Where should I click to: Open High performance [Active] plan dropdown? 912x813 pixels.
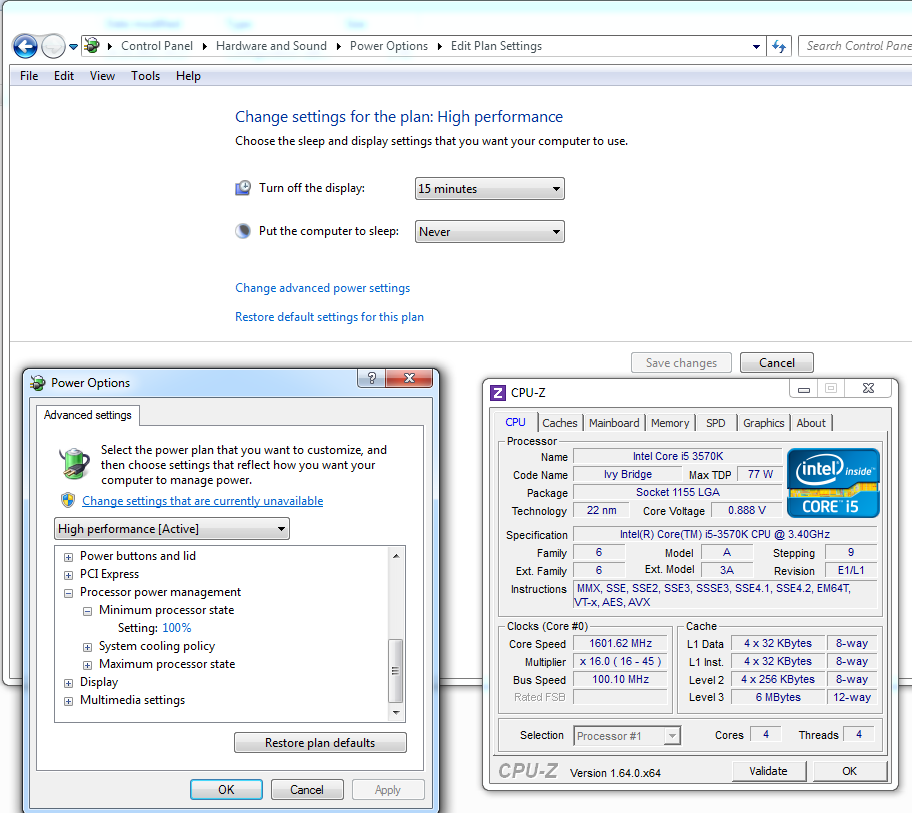click(x=172, y=529)
